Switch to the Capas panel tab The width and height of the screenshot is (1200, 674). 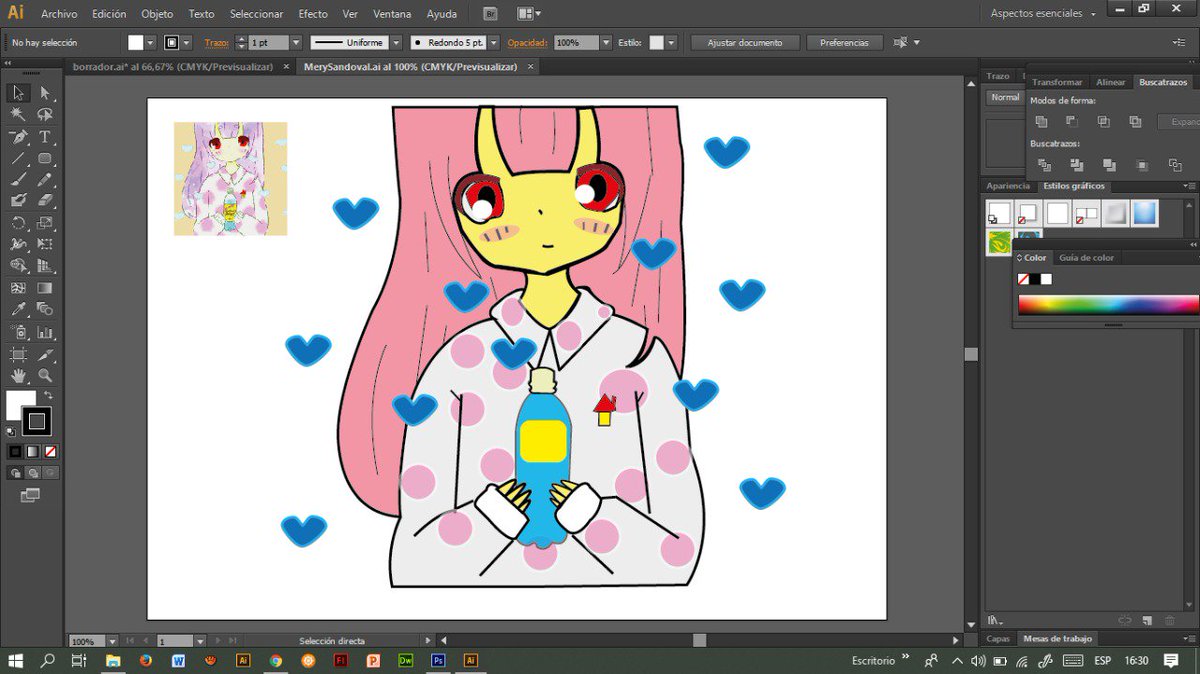click(998, 638)
